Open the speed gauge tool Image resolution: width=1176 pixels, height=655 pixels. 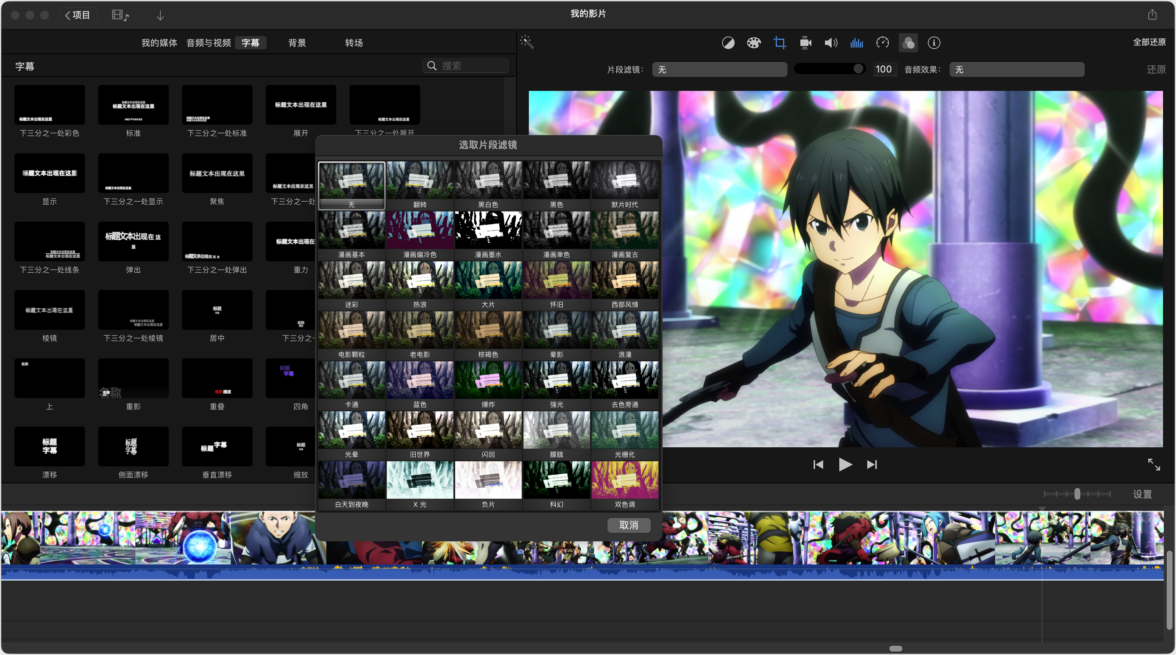pyautogui.click(x=883, y=43)
